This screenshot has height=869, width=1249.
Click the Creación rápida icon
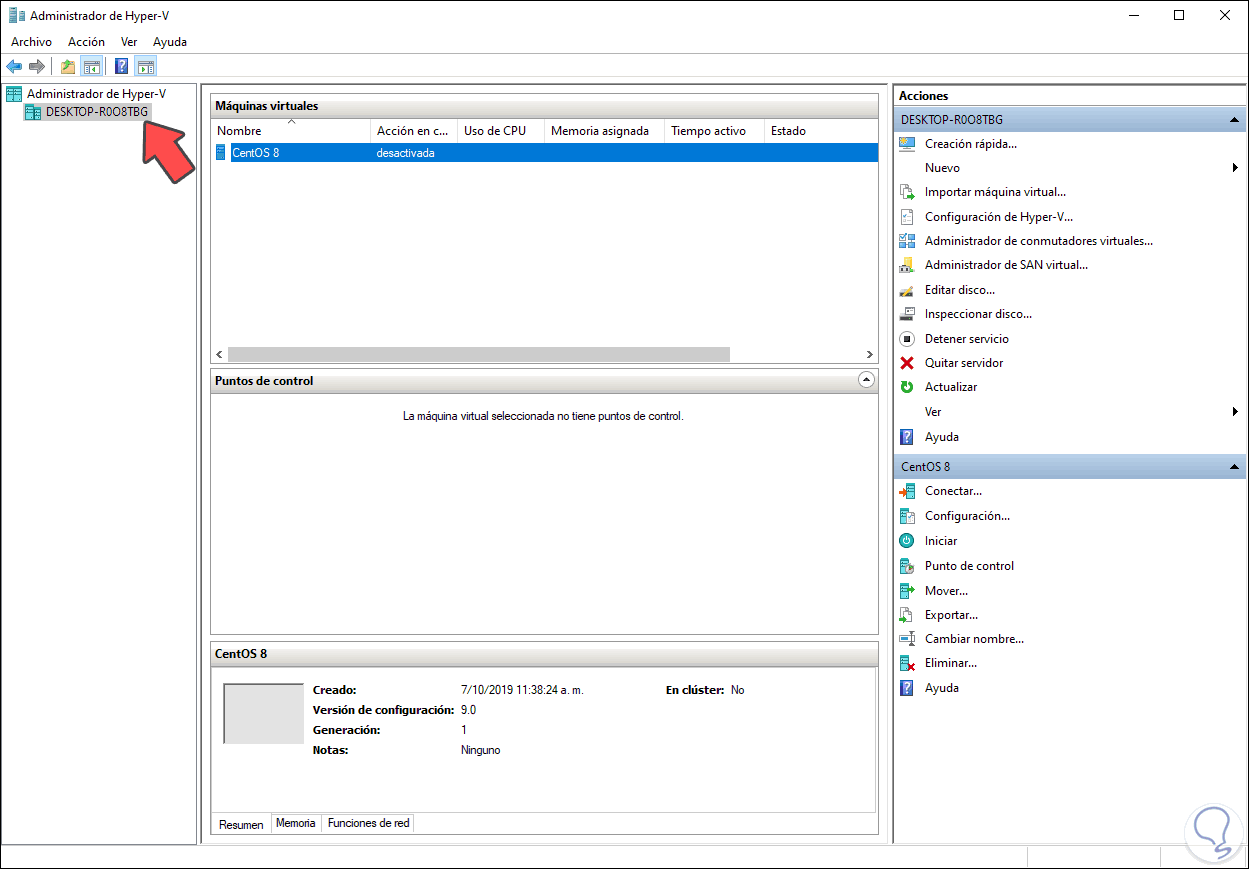click(907, 144)
